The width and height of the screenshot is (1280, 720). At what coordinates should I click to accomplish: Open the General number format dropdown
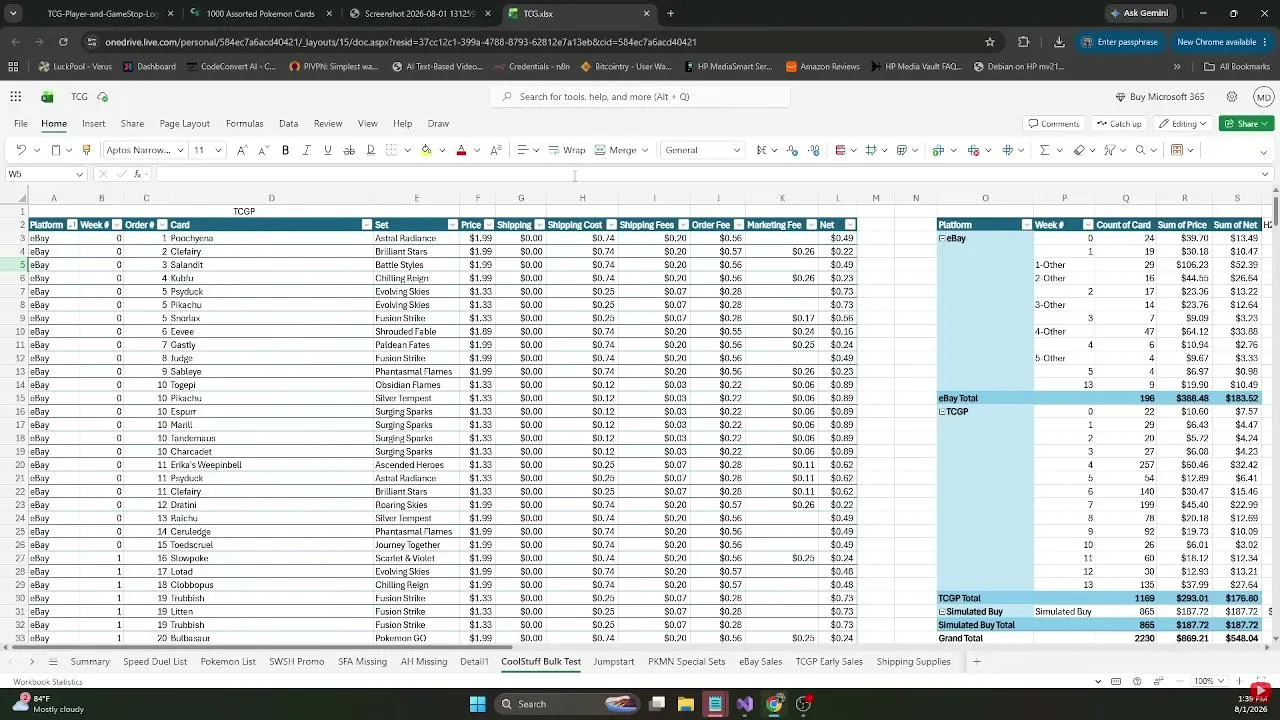737,150
